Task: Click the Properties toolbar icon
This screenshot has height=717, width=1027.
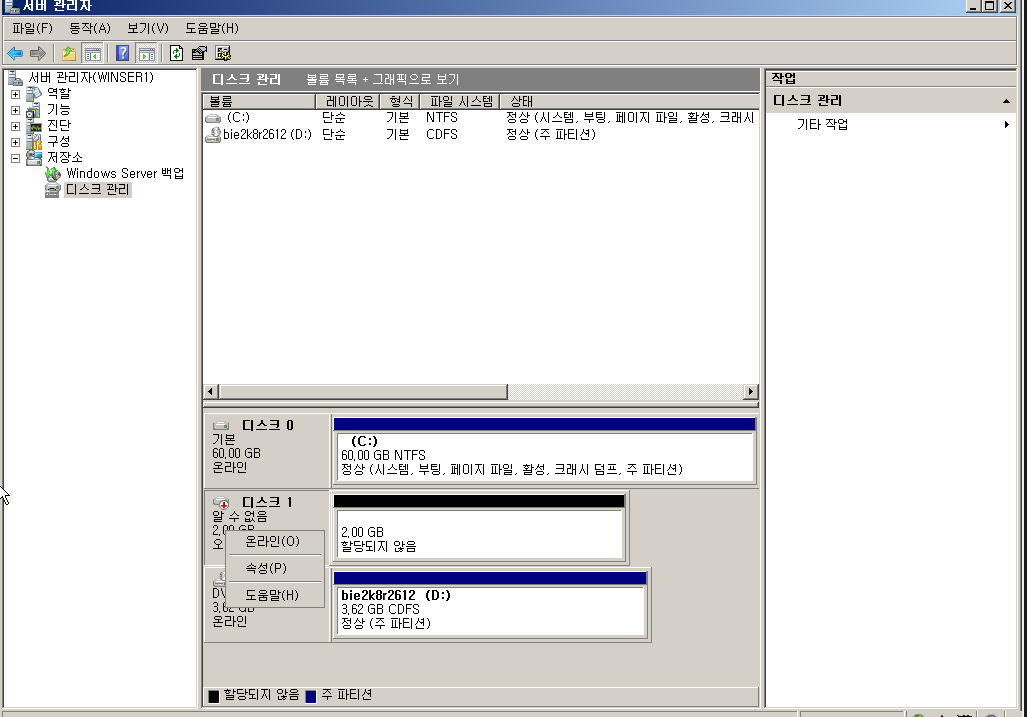Action: pyautogui.click(x=199, y=53)
